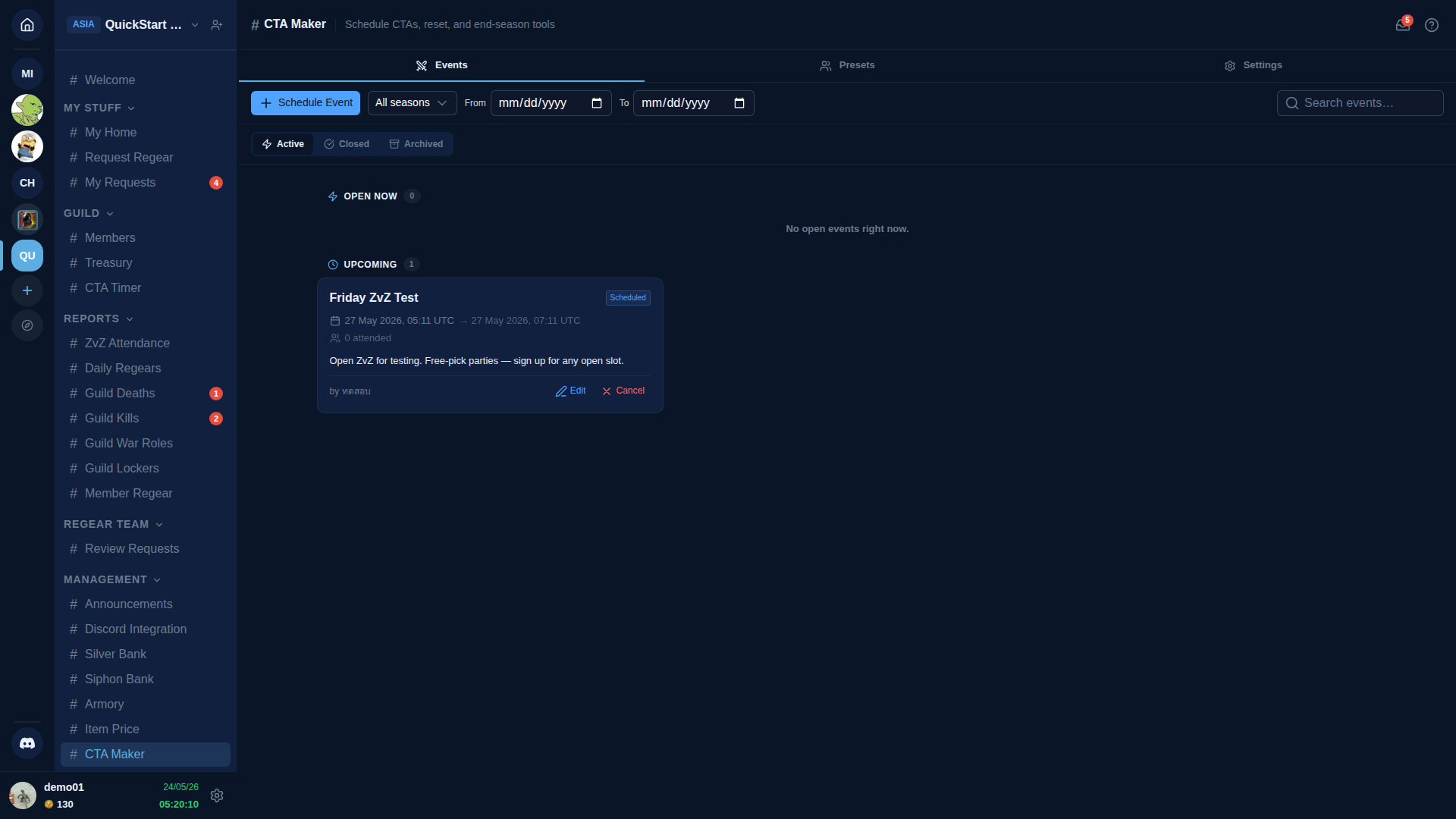Click the Friday ZvZ Test event title

tap(374, 298)
